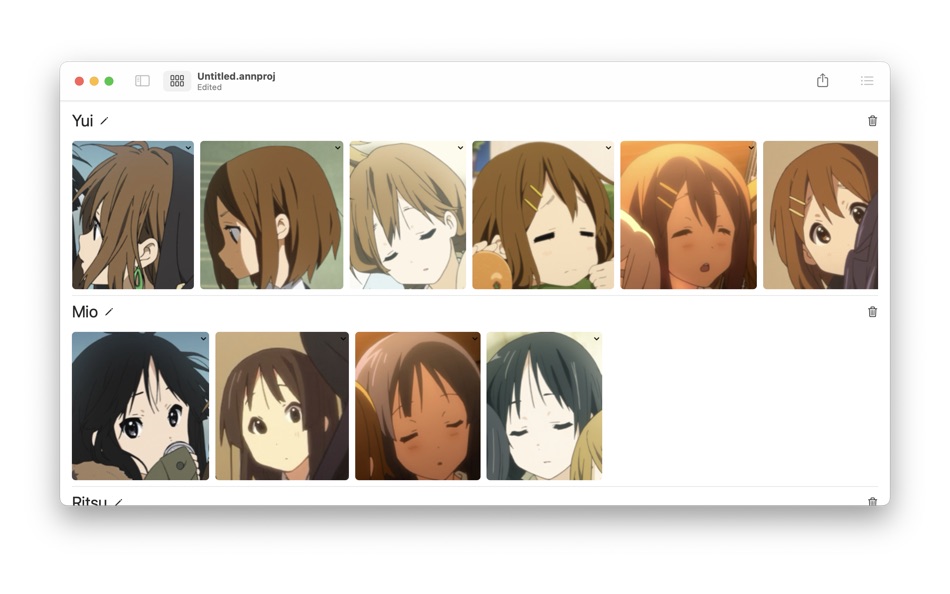This screenshot has height=594, width=950.
Task: Delete the Yui group with trash icon
Action: (x=872, y=121)
